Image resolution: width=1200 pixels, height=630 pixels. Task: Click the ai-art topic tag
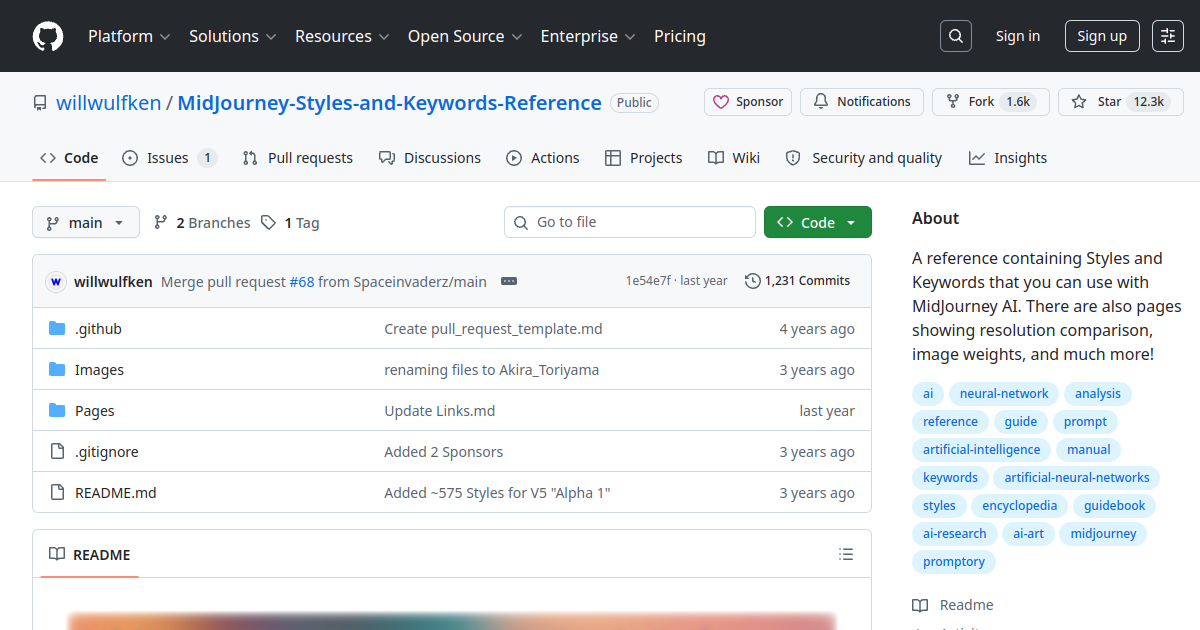[x=1028, y=534]
